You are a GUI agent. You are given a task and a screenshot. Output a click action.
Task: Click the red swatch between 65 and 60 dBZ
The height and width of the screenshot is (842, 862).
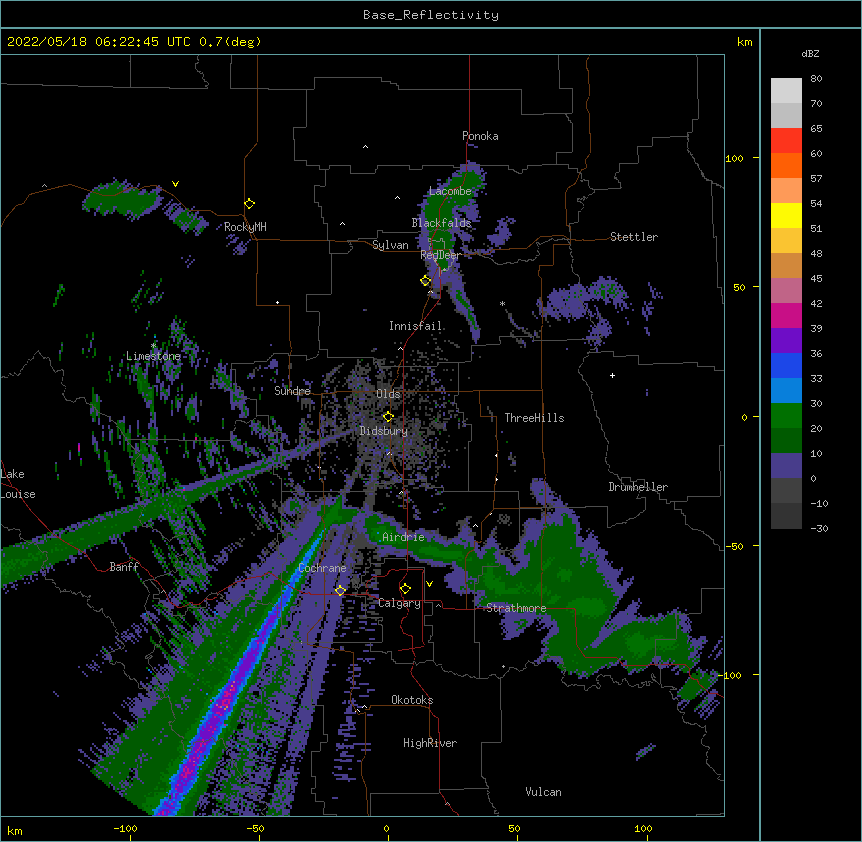click(x=786, y=141)
